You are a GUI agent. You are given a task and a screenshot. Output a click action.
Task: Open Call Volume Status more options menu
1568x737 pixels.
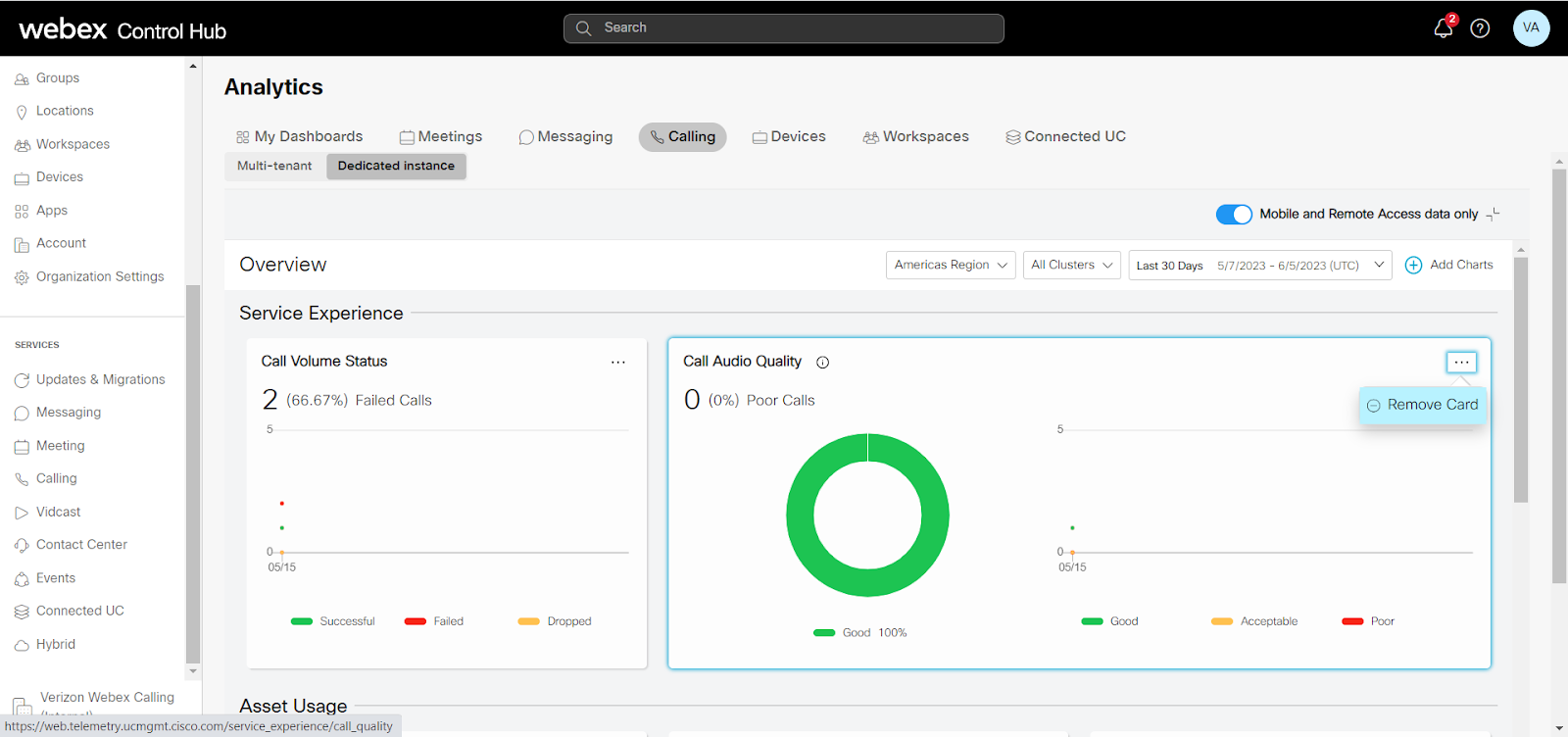click(617, 363)
